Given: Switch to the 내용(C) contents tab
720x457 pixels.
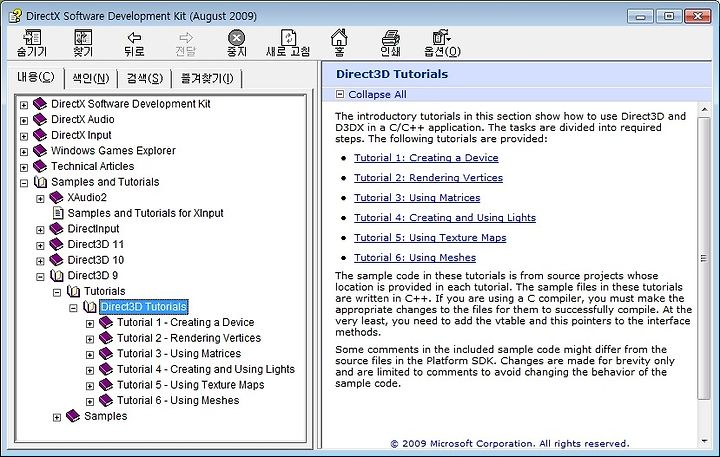Looking at the screenshot, I should click(x=35, y=77).
